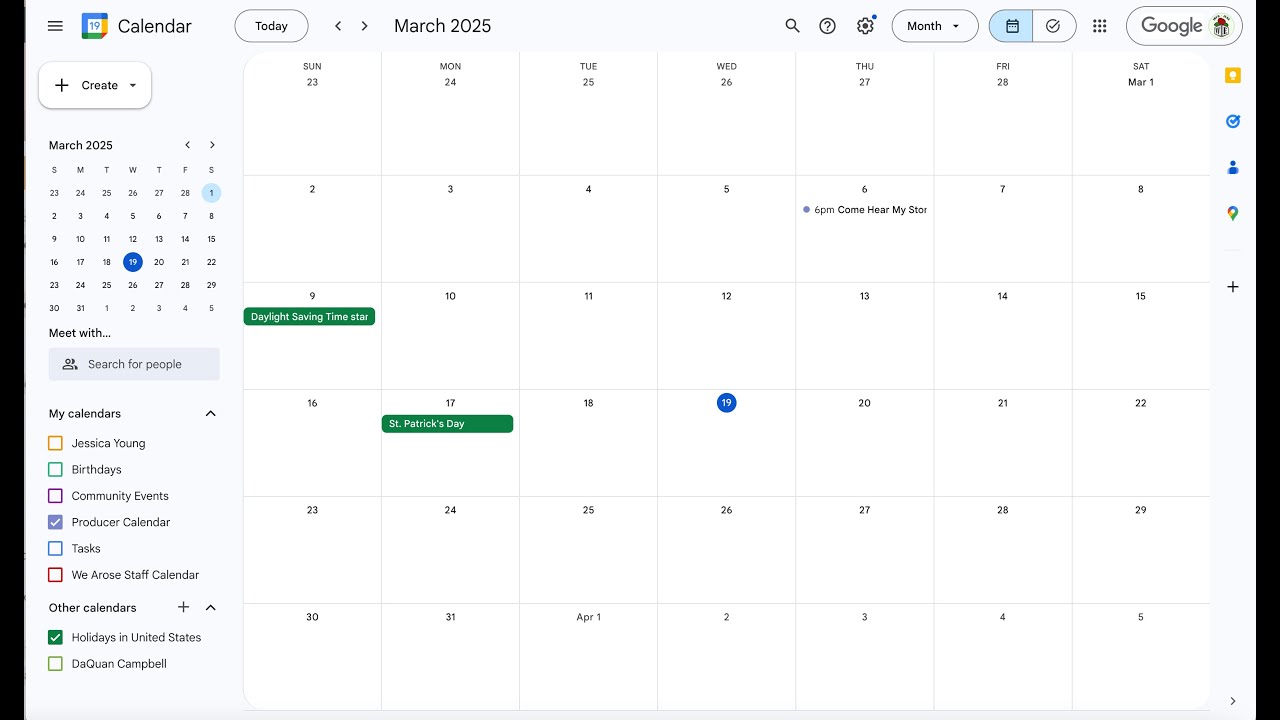Get add-ons plus icon in side panel

click(1233, 287)
